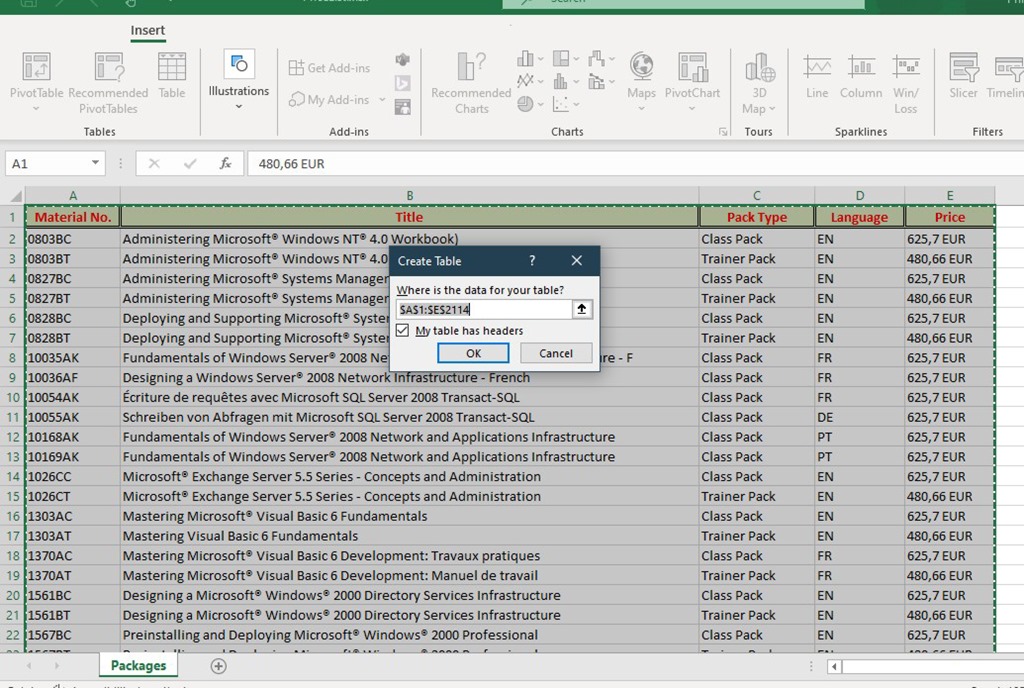Viewport: 1024px width, 688px height.
Task: Add a new sheet with plus icon
Action: click(219, 666)
